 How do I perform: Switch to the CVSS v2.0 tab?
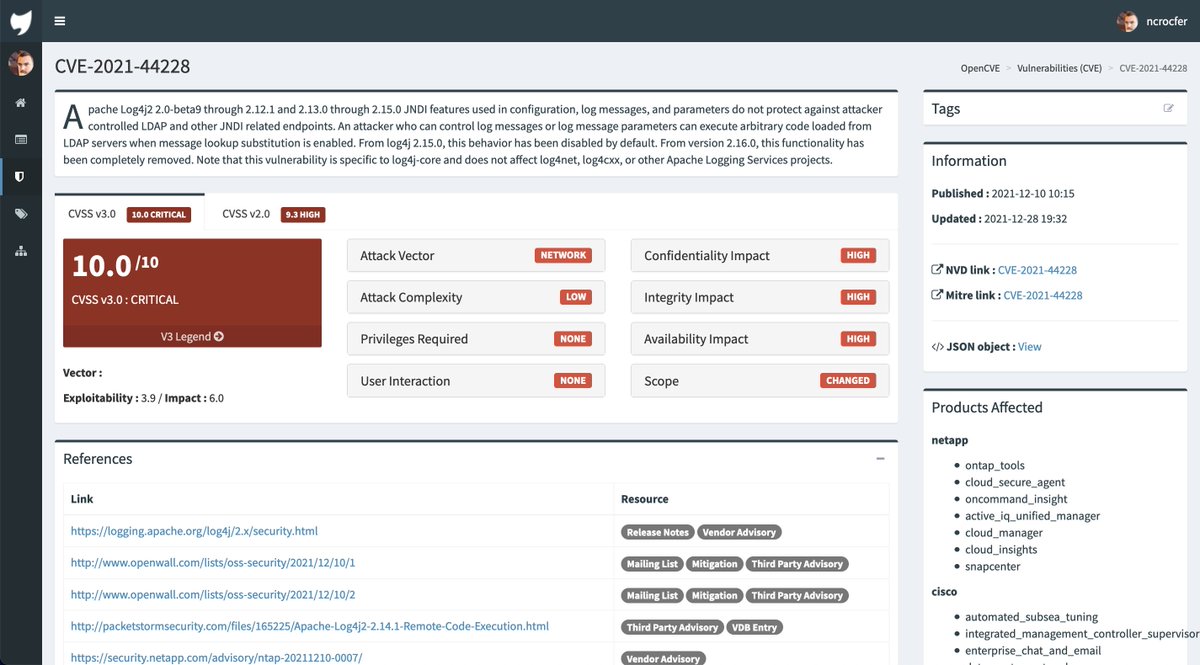273,214
